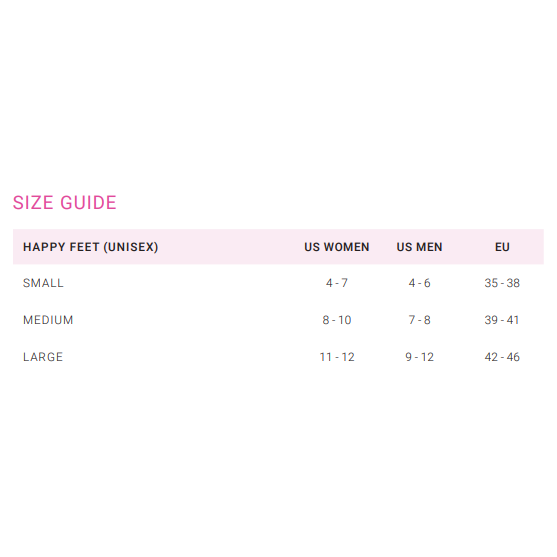Select the MEDIUM size row label
Image resolution: width=557 pixels, height=557 pixels.
click(48, 320)
